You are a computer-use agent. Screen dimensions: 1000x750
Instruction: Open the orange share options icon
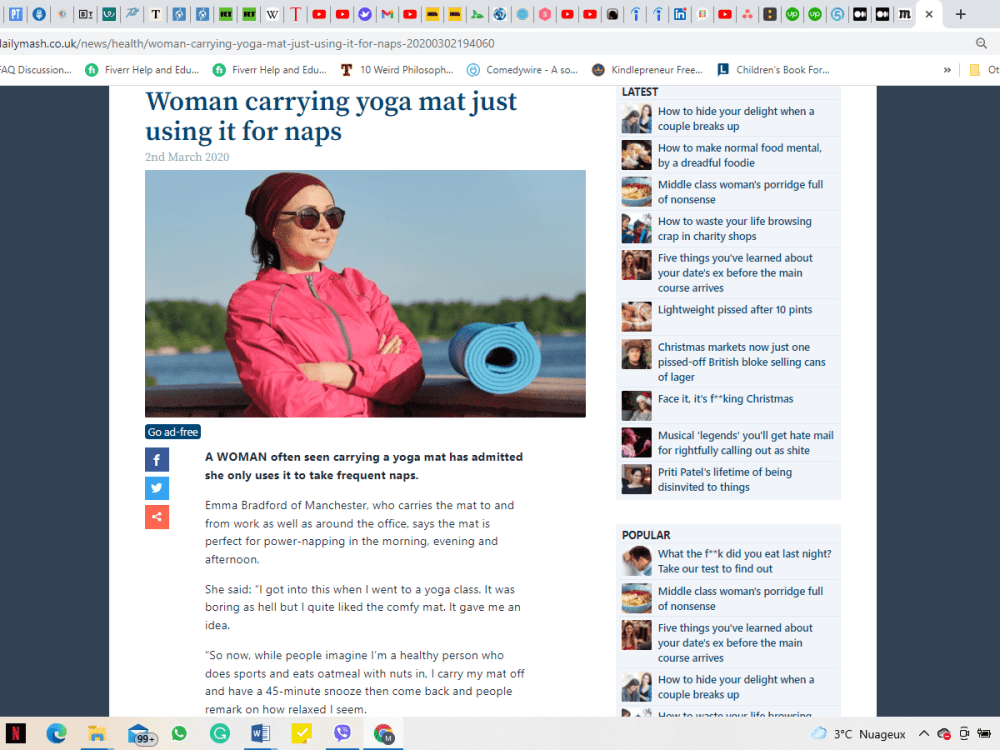point(157,517)
